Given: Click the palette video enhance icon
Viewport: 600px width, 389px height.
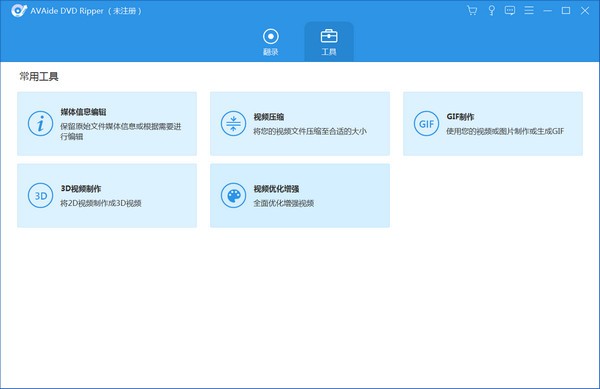Looking at the screenshot, I should pyautogui.click(x=233, y=195).
